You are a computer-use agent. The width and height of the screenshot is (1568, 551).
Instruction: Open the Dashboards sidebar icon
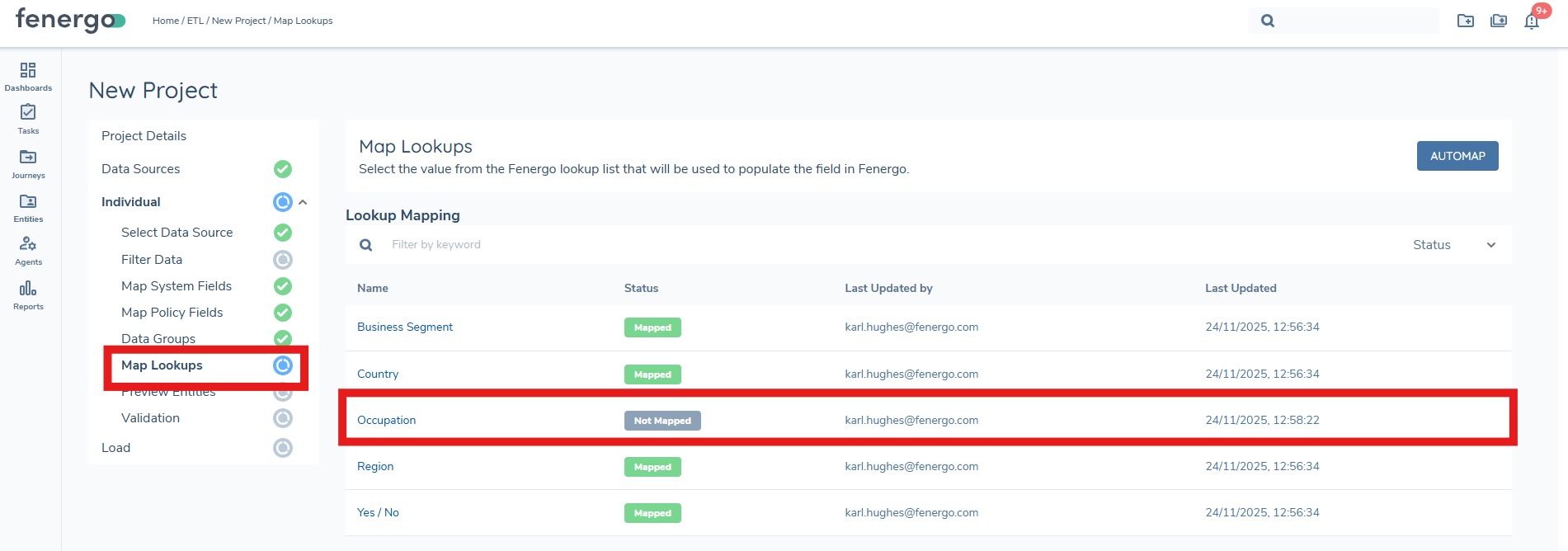(28, 76)
